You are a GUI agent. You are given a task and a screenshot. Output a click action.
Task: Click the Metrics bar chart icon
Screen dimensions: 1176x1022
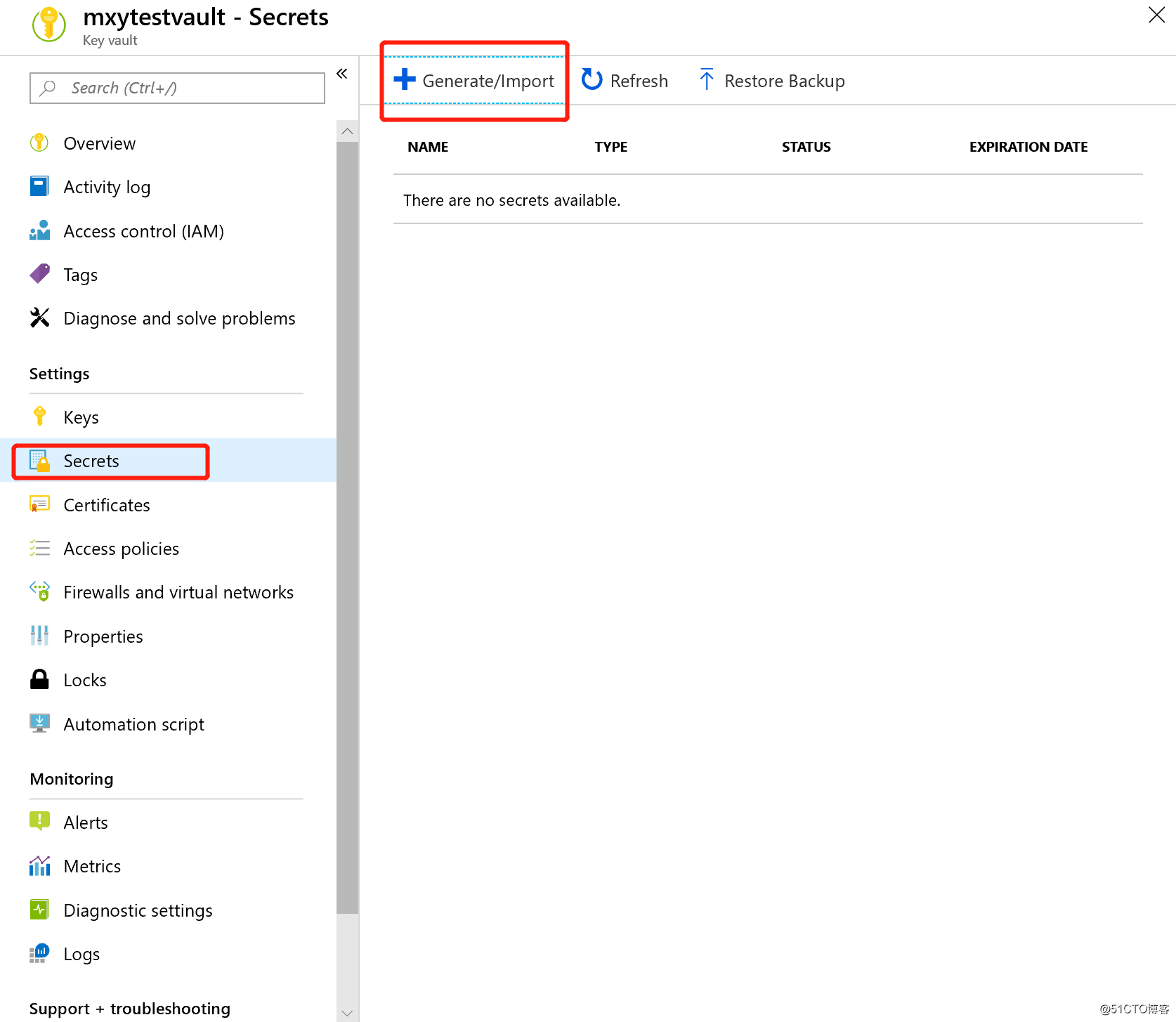39,866
